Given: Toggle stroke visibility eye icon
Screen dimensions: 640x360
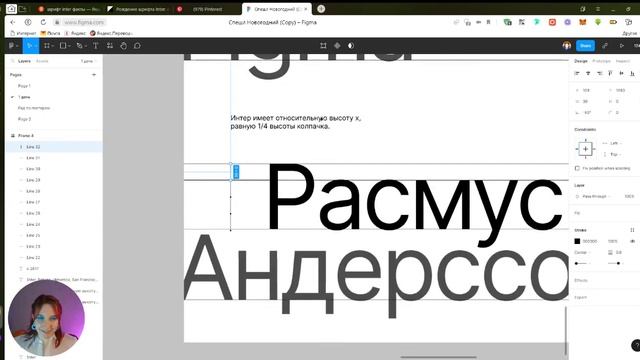Looking at the screenshot, I should click(632, 241).
